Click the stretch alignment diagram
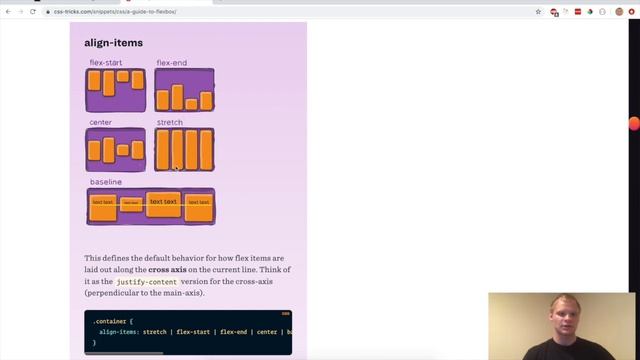 pos(184,150)
